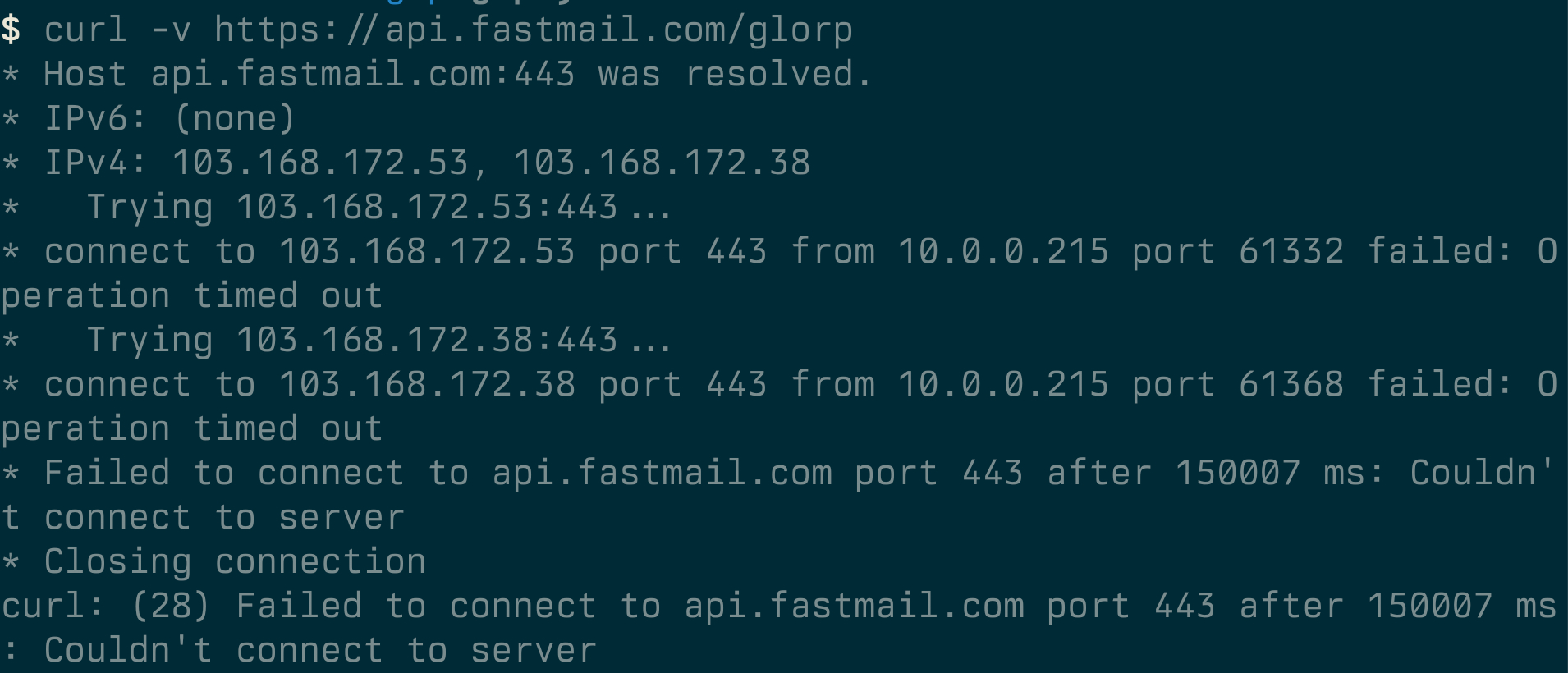Click '(none)' on the IPv6 line
Image resolution: width=1568 pixels, height=673 pixels.
coord(235,119)
